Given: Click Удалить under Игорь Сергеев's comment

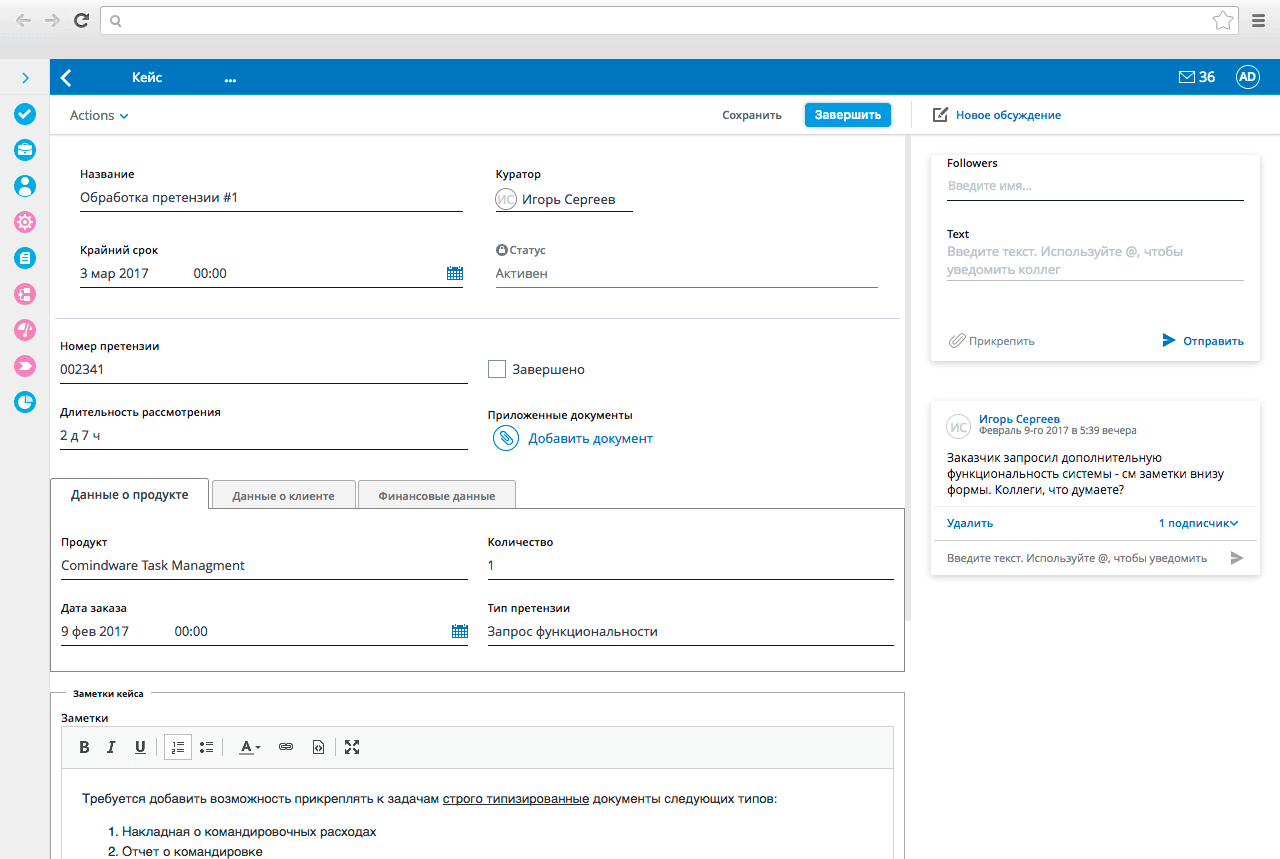Looking at the screenshot, I should [x=968, y=522].
